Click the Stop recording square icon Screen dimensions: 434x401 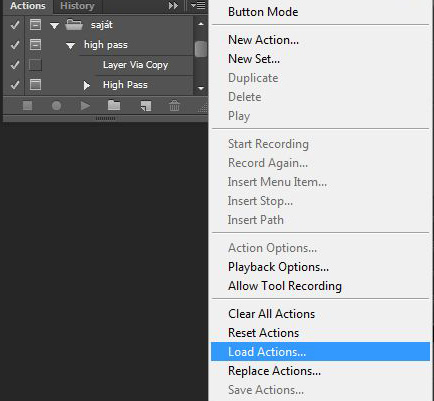coord(27,106)
